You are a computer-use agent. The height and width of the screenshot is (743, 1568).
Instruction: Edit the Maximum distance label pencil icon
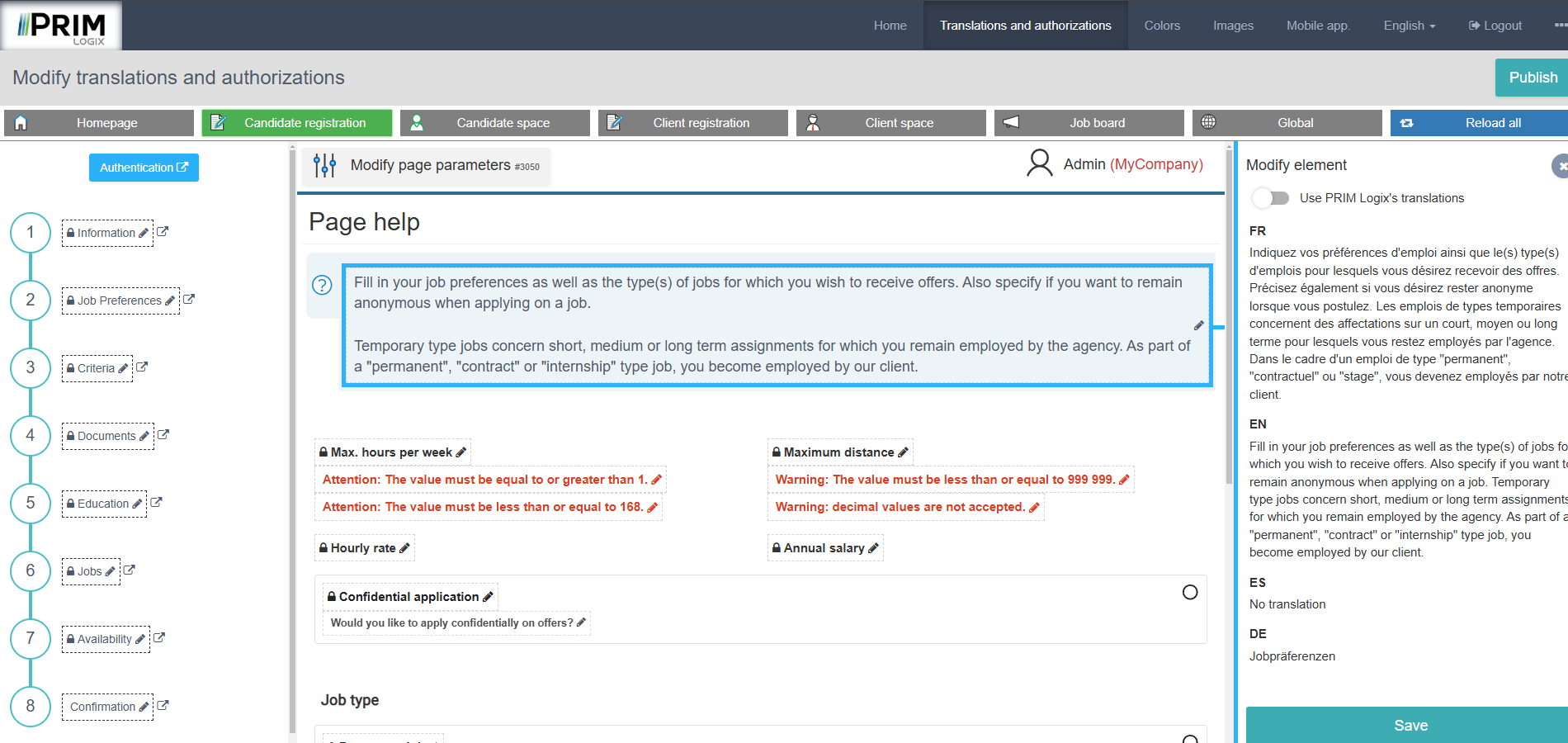903,452
